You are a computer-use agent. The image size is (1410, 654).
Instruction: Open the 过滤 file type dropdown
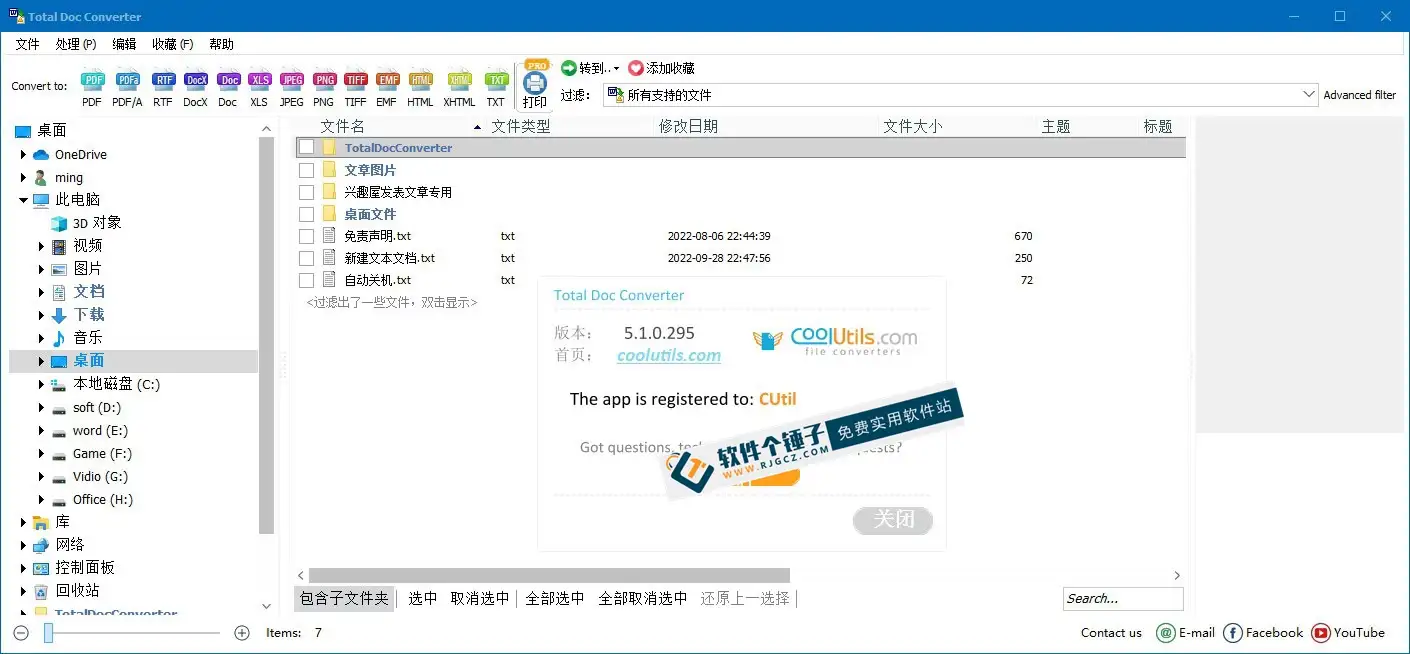click(1310, 95)
